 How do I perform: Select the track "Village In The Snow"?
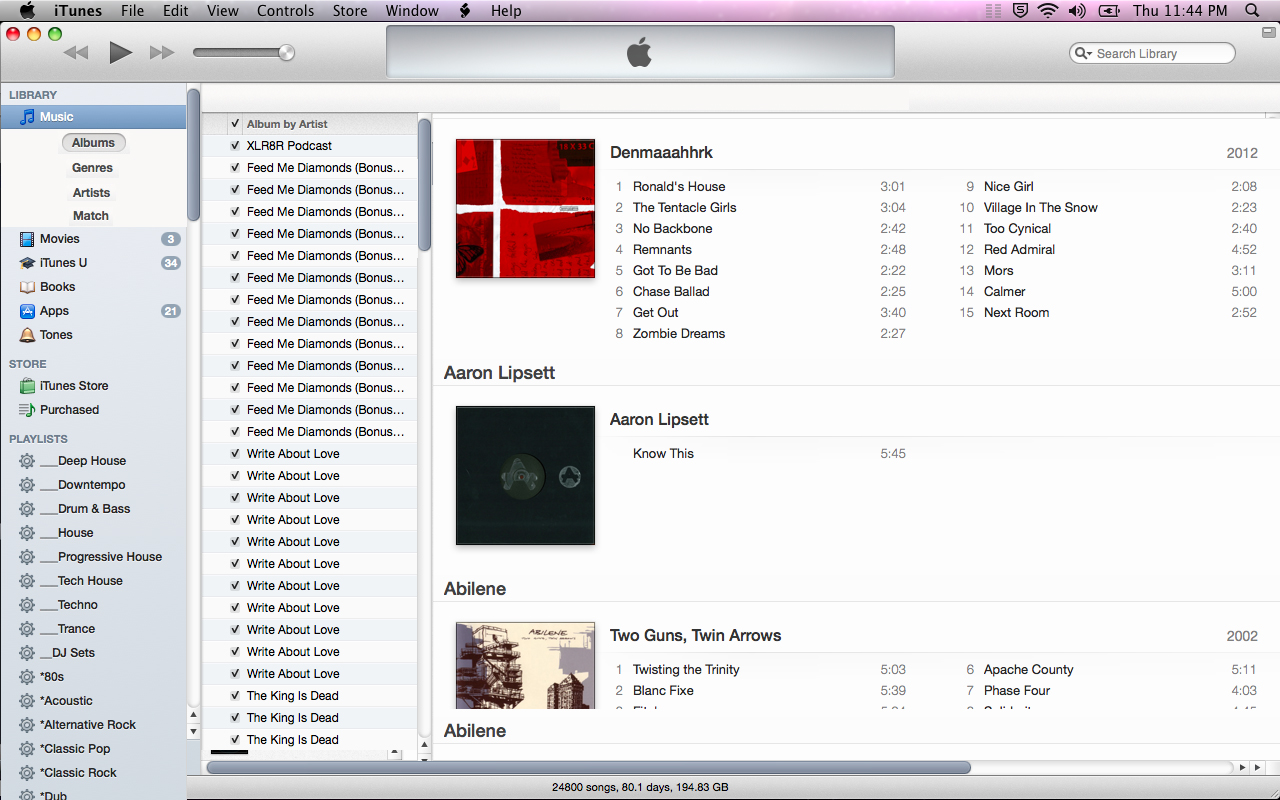(x=1041, y=208)
